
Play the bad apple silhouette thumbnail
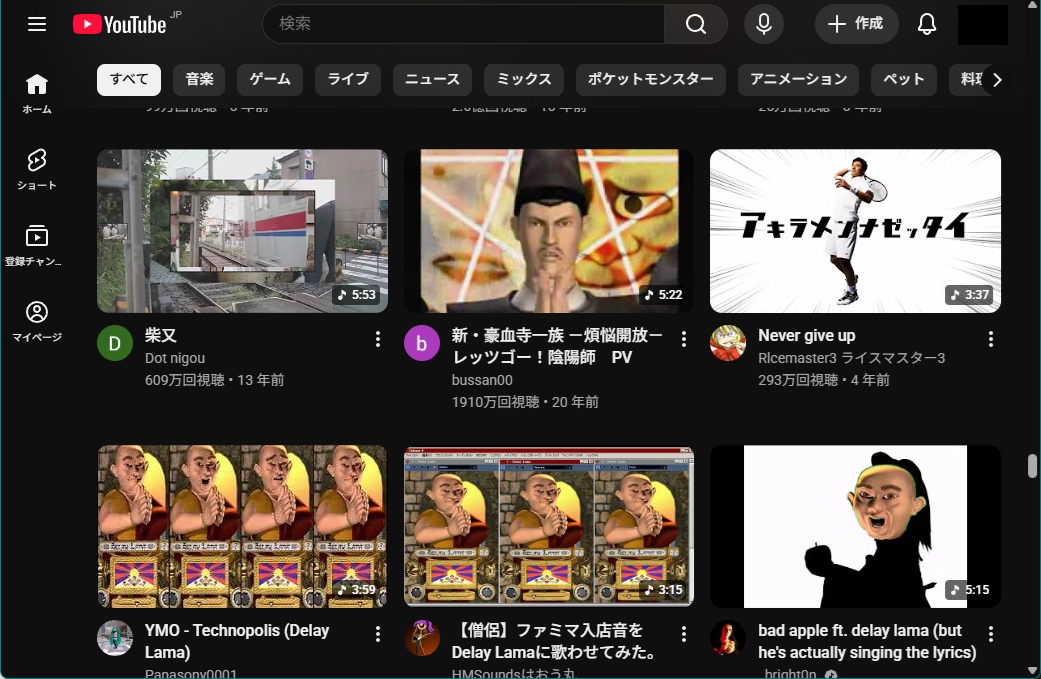pos(855,526)
